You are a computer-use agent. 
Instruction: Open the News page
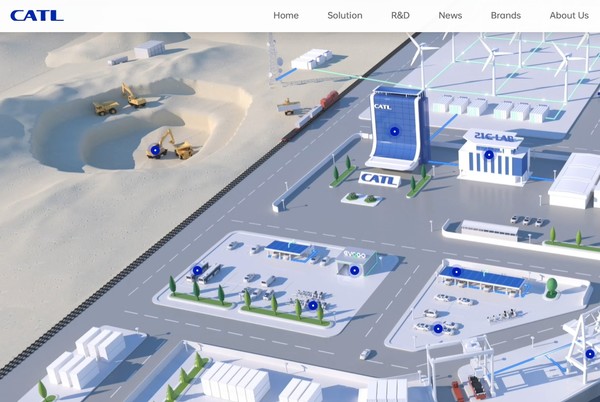coord(450,15)
